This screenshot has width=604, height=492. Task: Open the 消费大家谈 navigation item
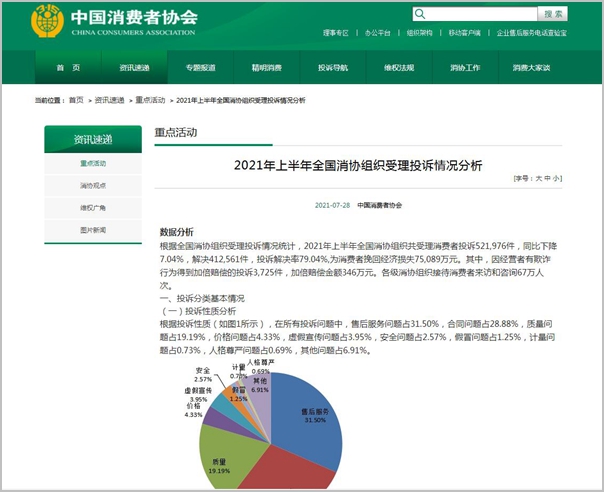532,67
